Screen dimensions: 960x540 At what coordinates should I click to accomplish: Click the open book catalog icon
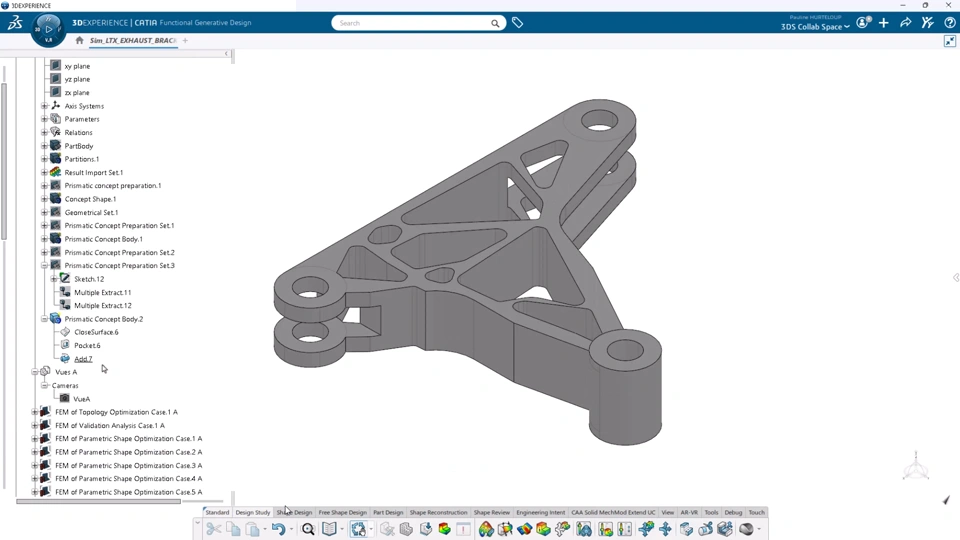pos(329,529)
